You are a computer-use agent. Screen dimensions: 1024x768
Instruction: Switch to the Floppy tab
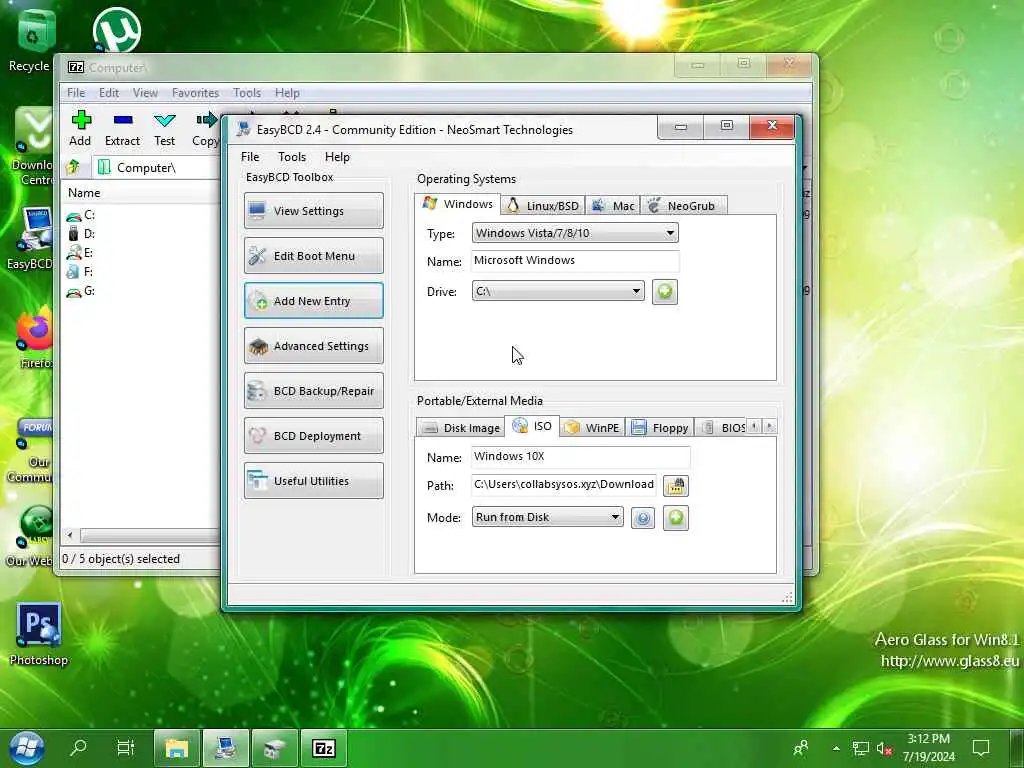(x=660, y=428)
